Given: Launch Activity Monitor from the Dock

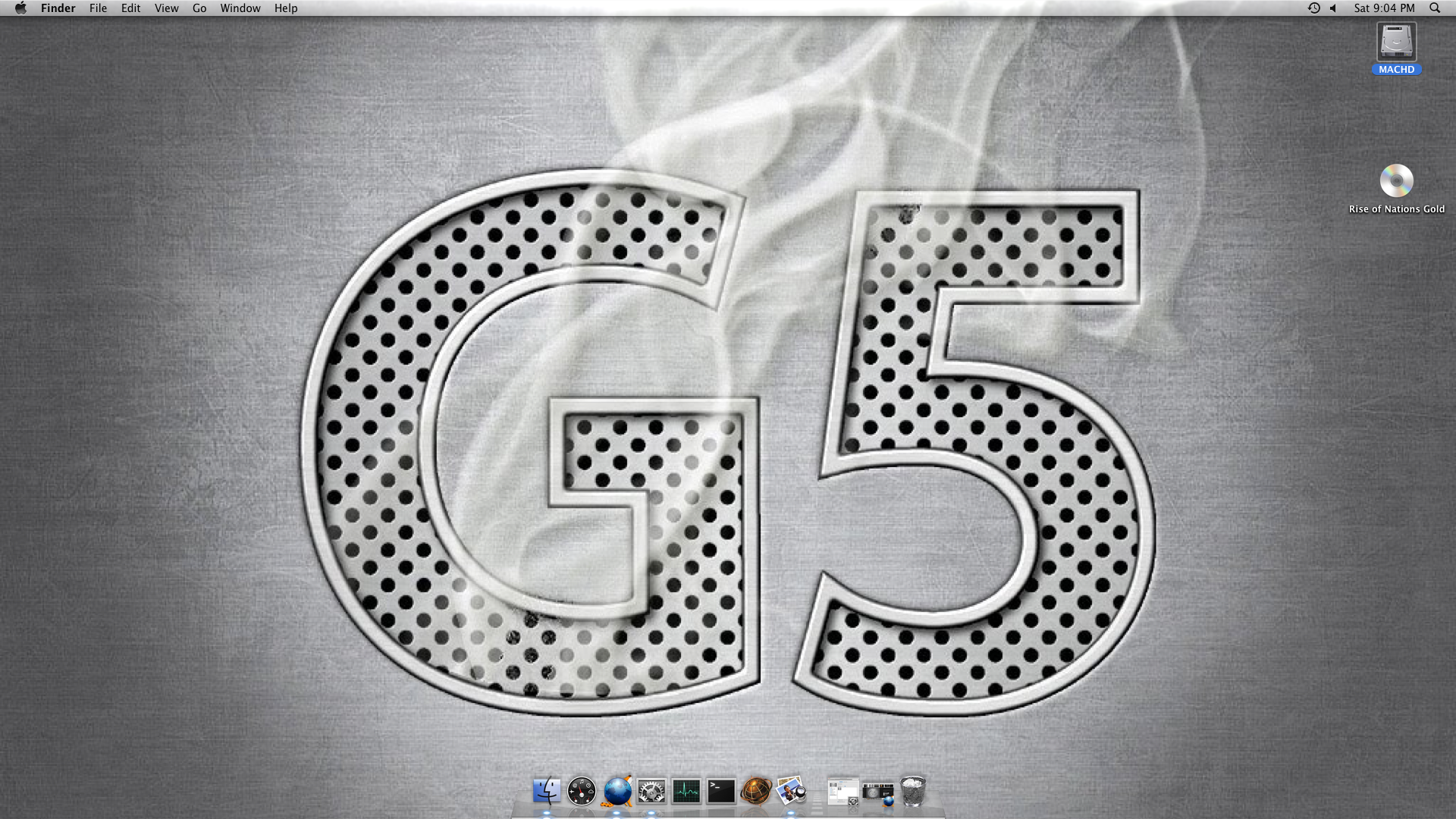Looking at the screenshot, I should (686, 791).
